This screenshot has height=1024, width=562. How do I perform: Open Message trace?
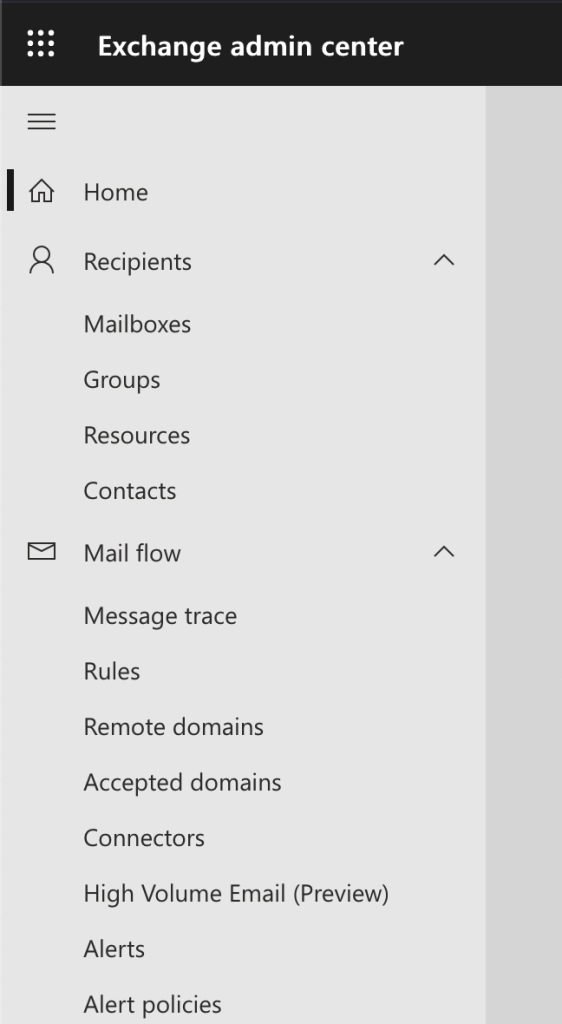click(160, 616)
